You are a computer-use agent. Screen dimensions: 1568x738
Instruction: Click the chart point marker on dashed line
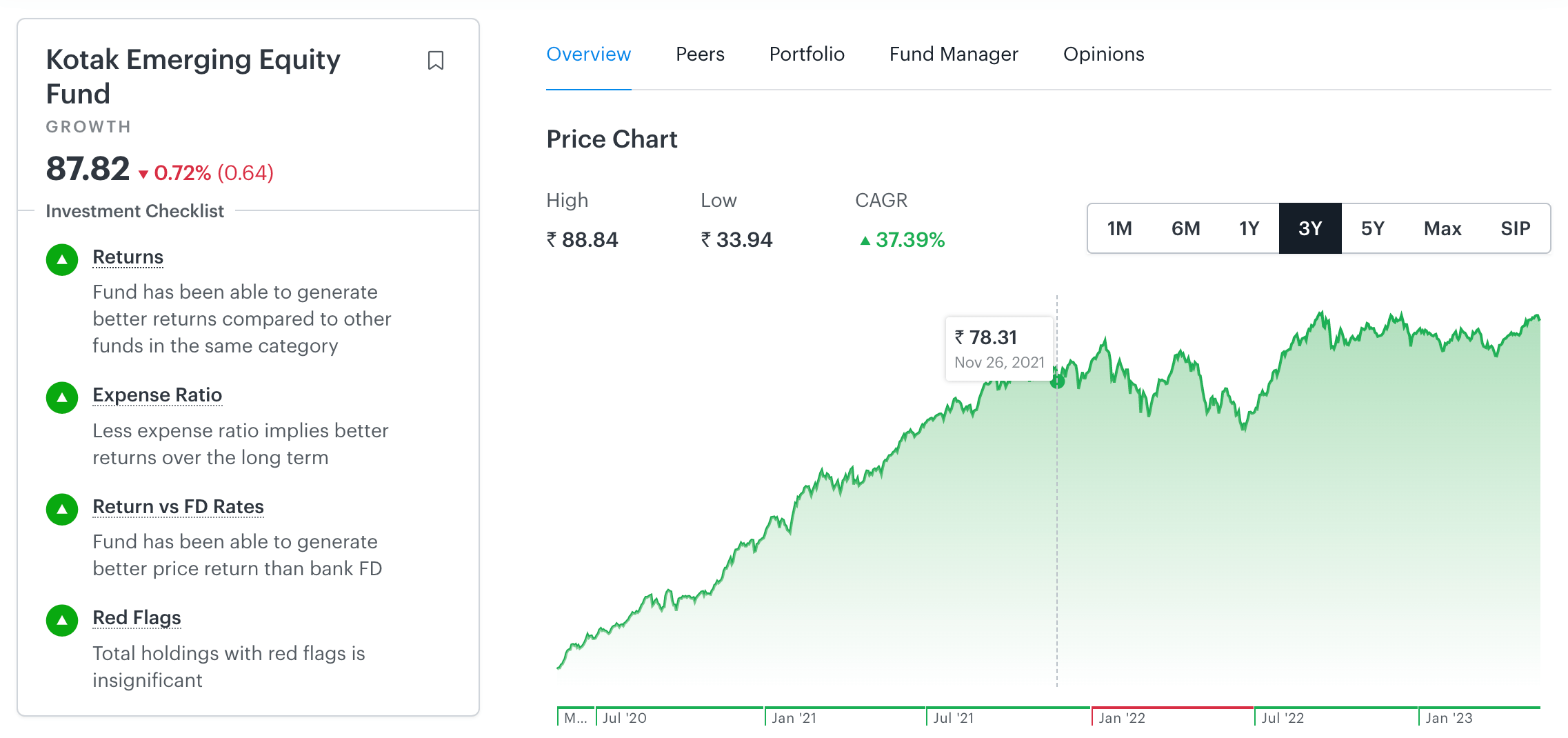(1058, 381)
